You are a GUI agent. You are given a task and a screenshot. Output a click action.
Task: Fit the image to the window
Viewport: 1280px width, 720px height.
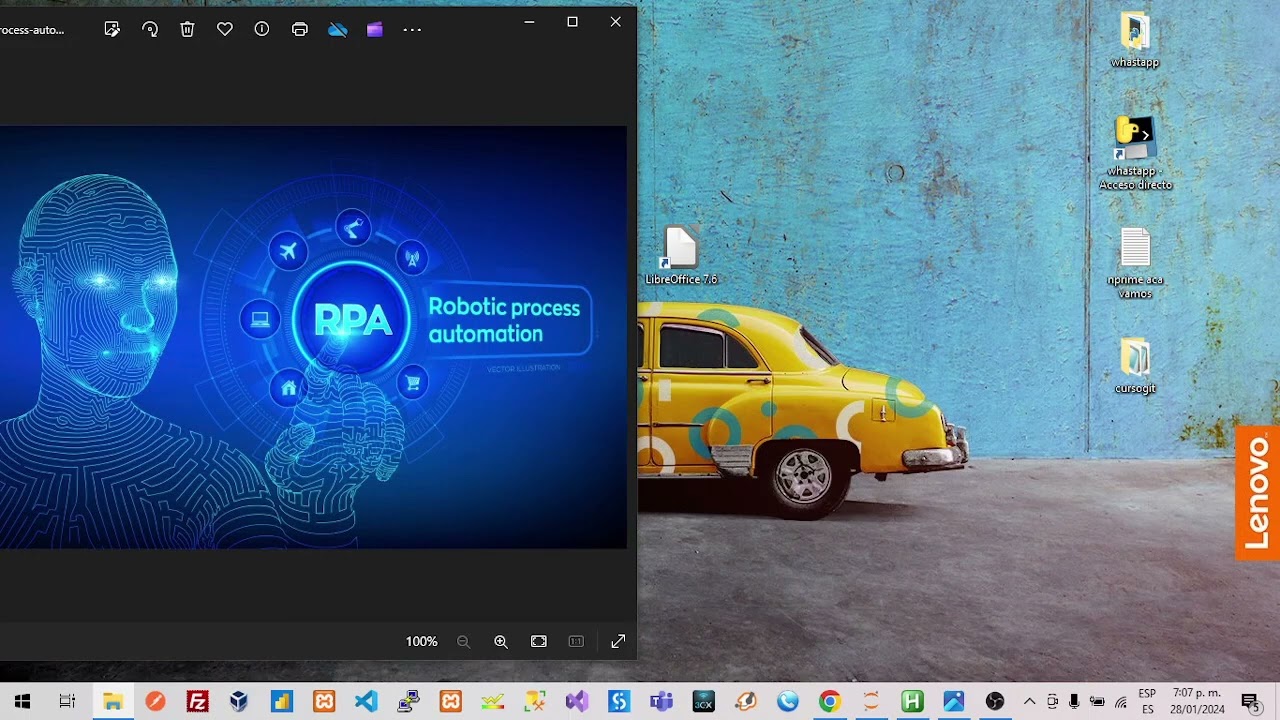tap(539, 641)
